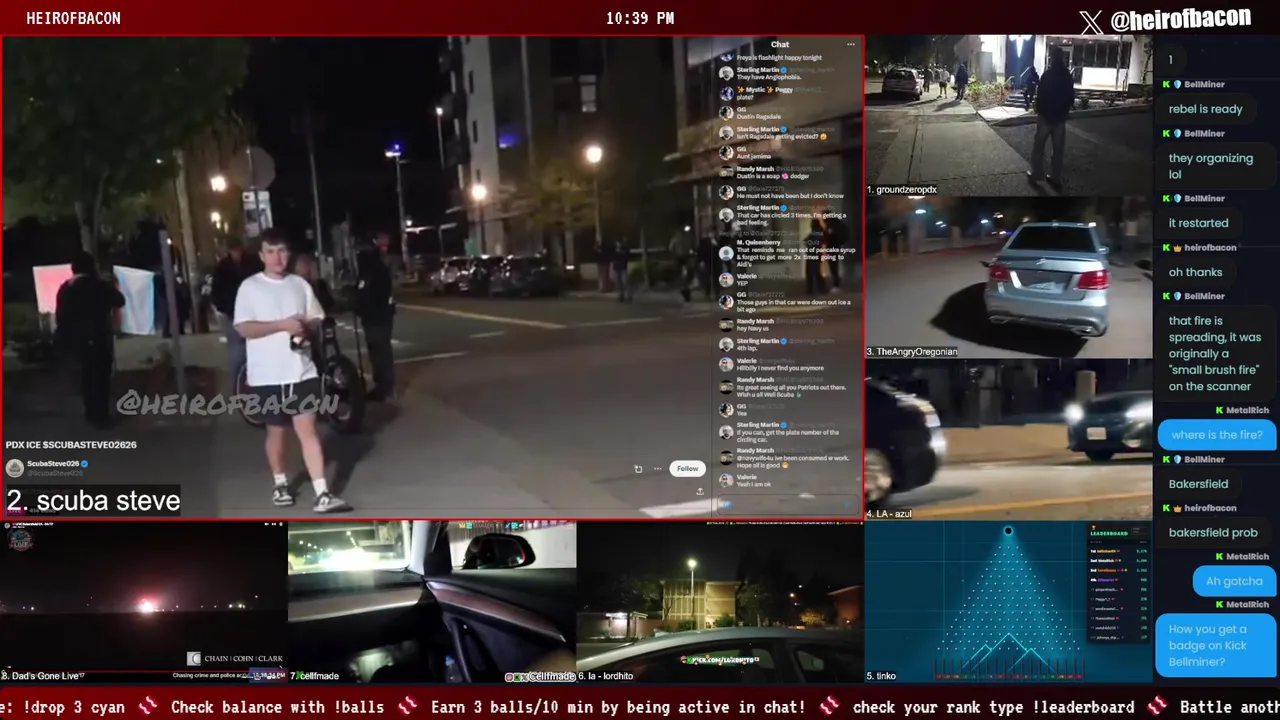Select the la - lordhito stream tile
Image resolution: width=1280 pixels, height=720 pixels.
tap(720, 602)
